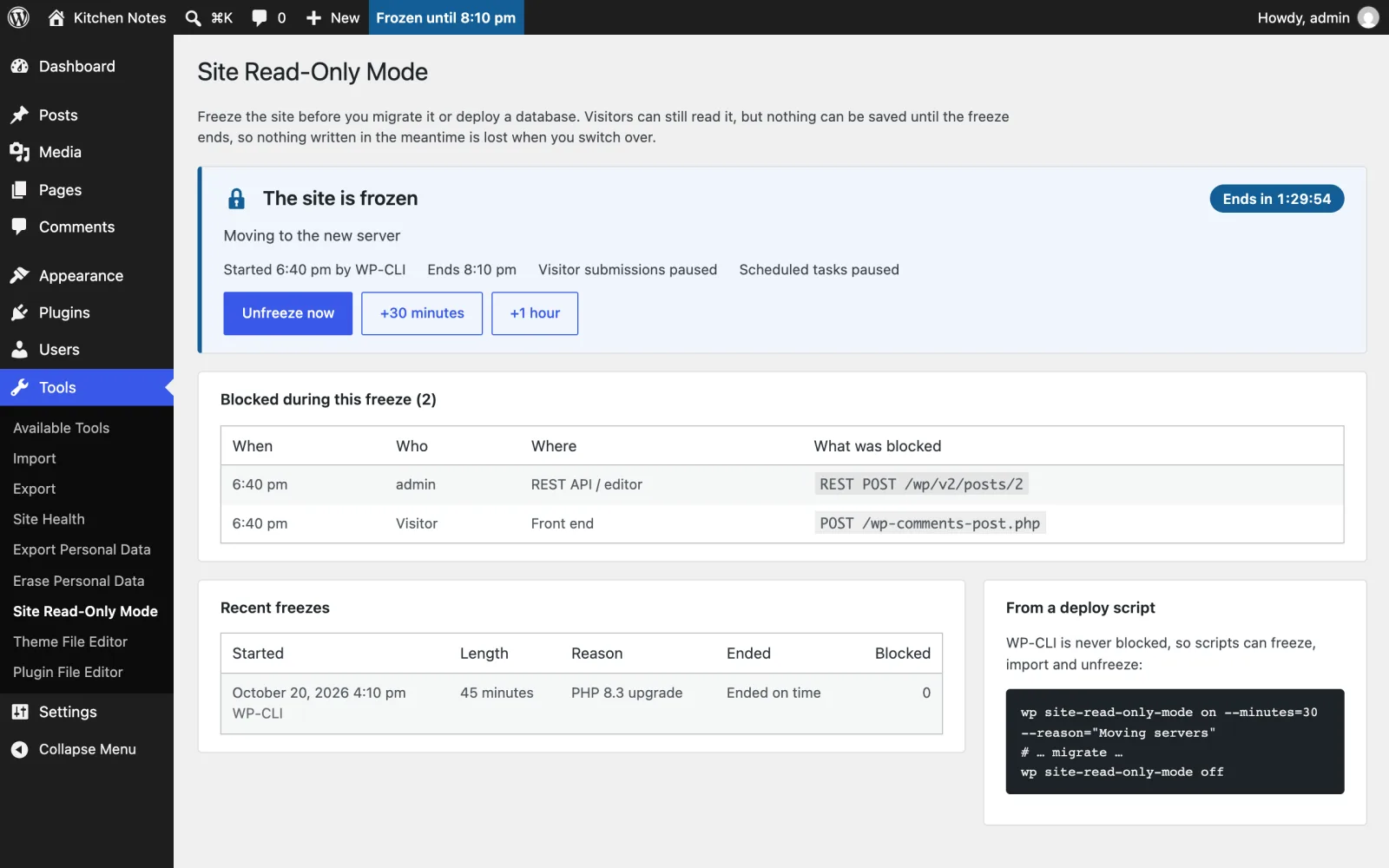Click the Posts pushpin icon
The height and width of the screenshot is (868, 1389).
[x=20, y=115]
